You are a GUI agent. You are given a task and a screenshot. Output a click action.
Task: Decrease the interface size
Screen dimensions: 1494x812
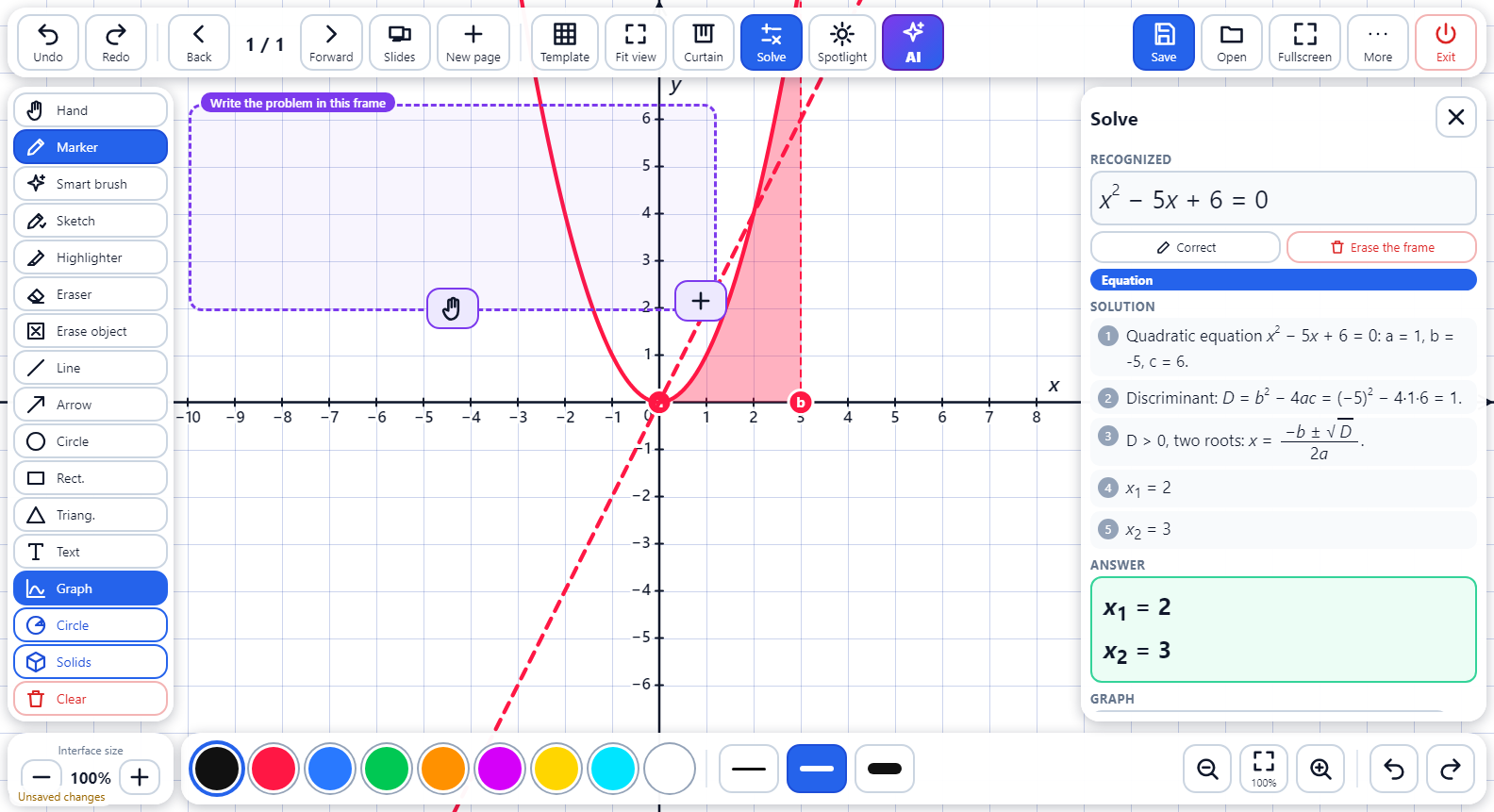click(x=41, y=777)
